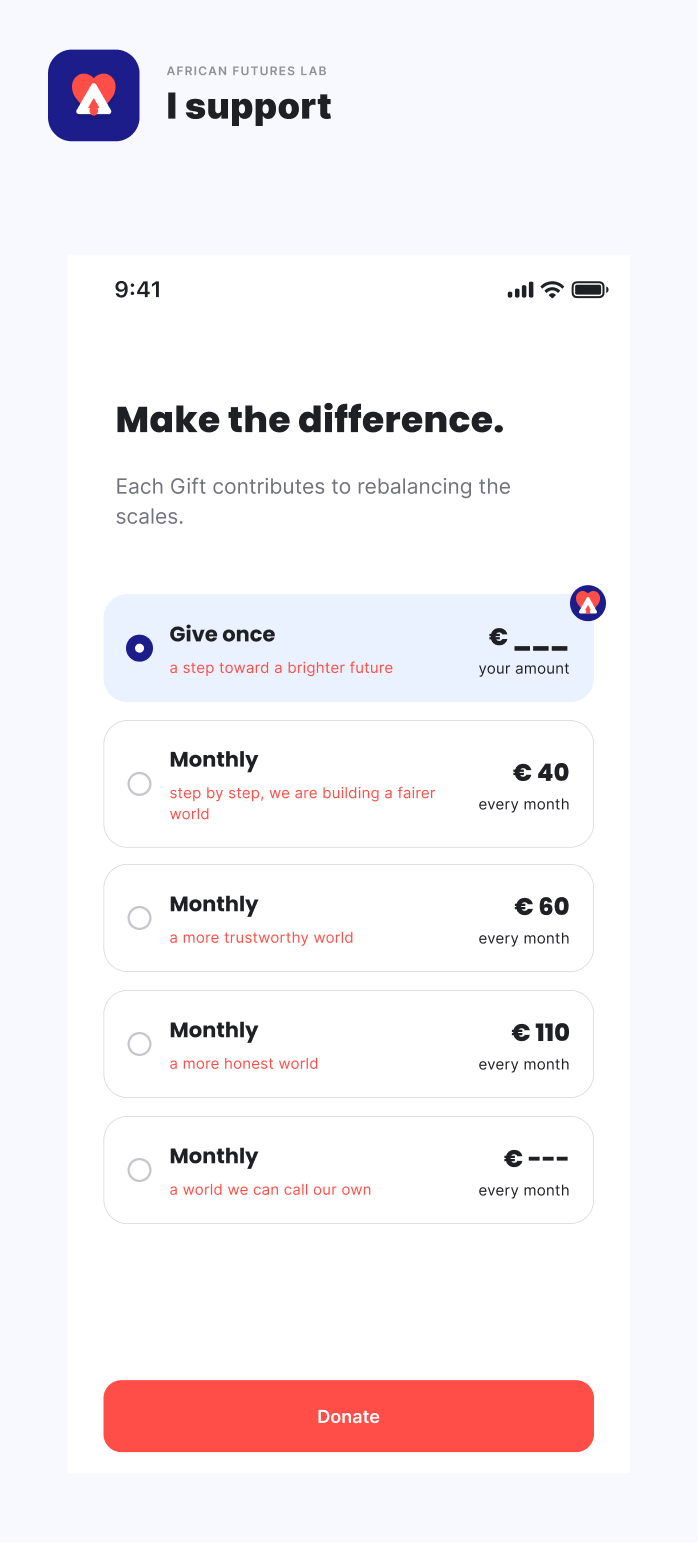The height and width of the screenshot is (1543, 698).
Task: Tap the Wi-Fi icon in status bar
Action: [552, 290]
